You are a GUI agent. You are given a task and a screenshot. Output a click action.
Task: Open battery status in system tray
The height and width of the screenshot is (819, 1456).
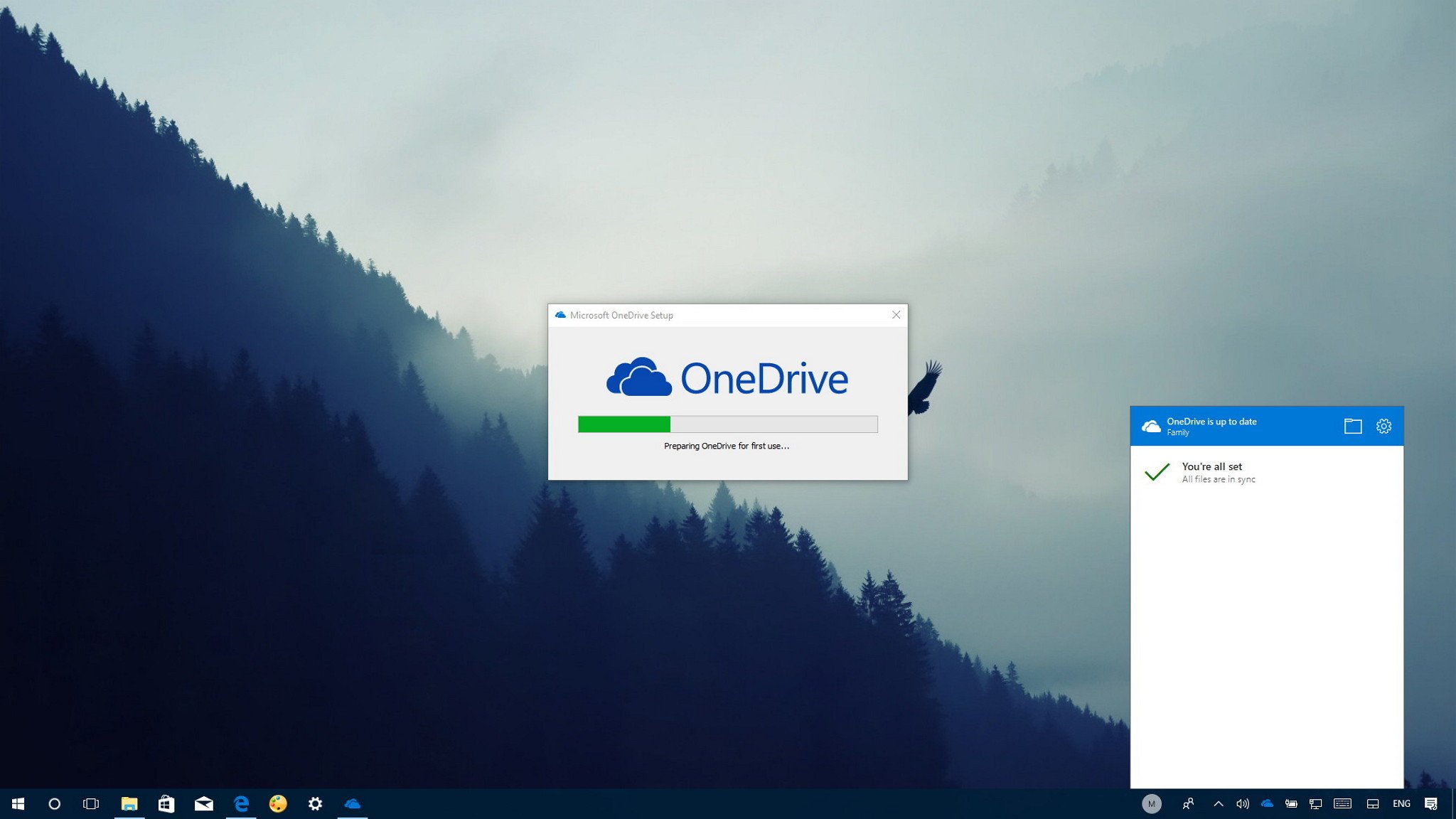click(x=1291, y=803)
